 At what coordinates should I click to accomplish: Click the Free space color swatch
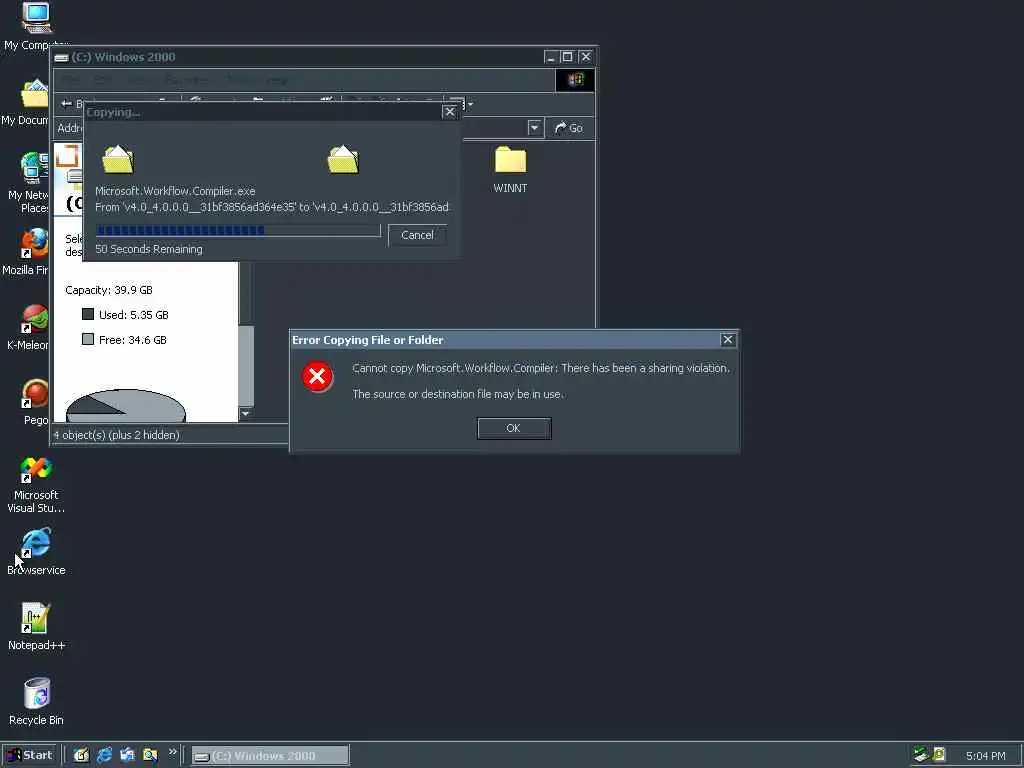[88, 339]
